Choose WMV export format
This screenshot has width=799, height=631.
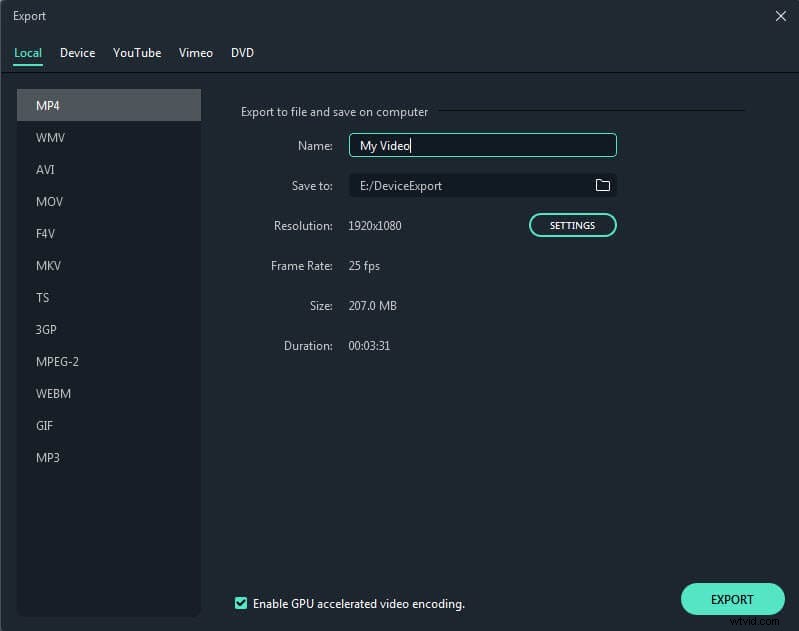click(x=108, y=138)
